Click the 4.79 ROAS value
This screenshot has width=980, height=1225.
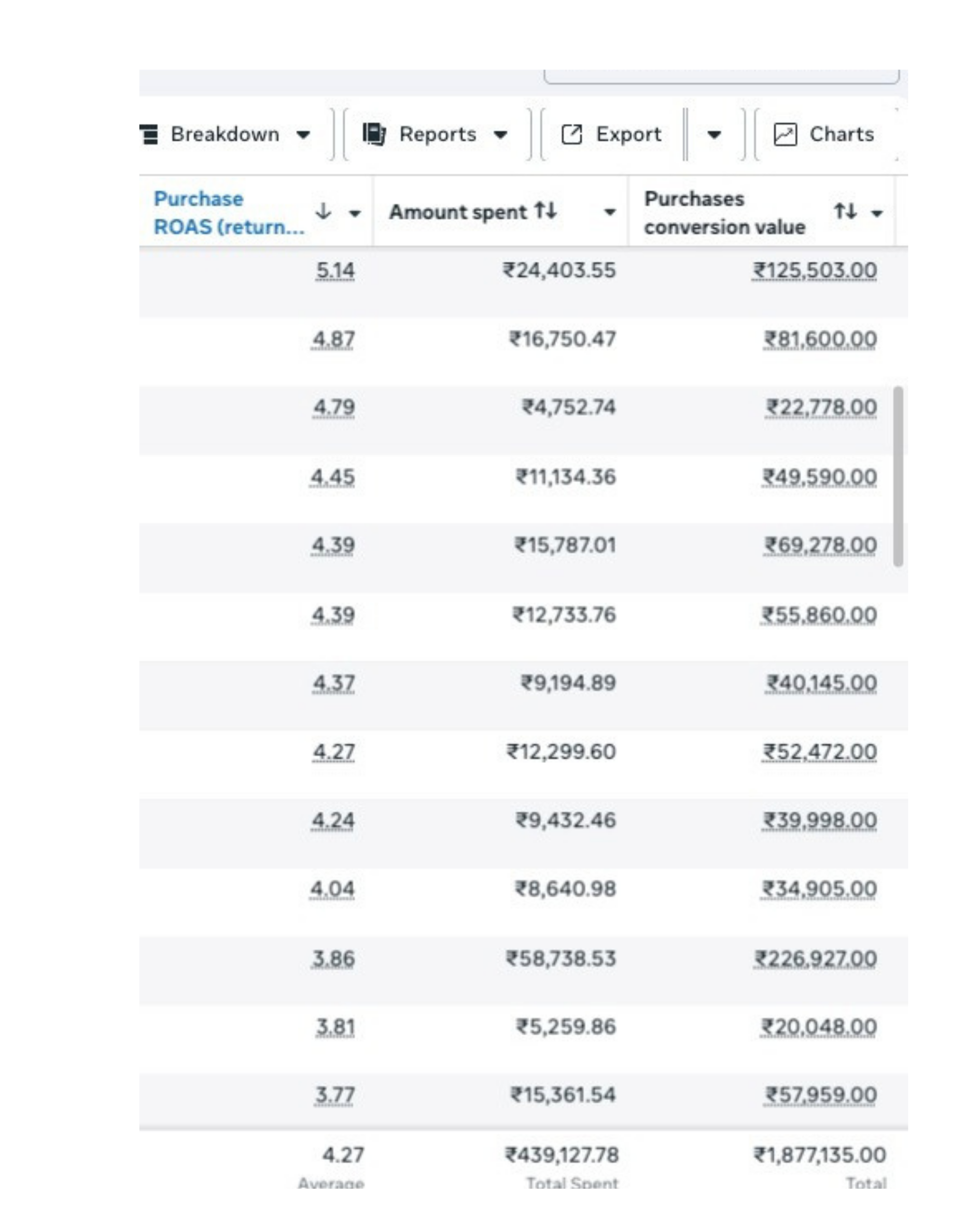tap(334, 407)
